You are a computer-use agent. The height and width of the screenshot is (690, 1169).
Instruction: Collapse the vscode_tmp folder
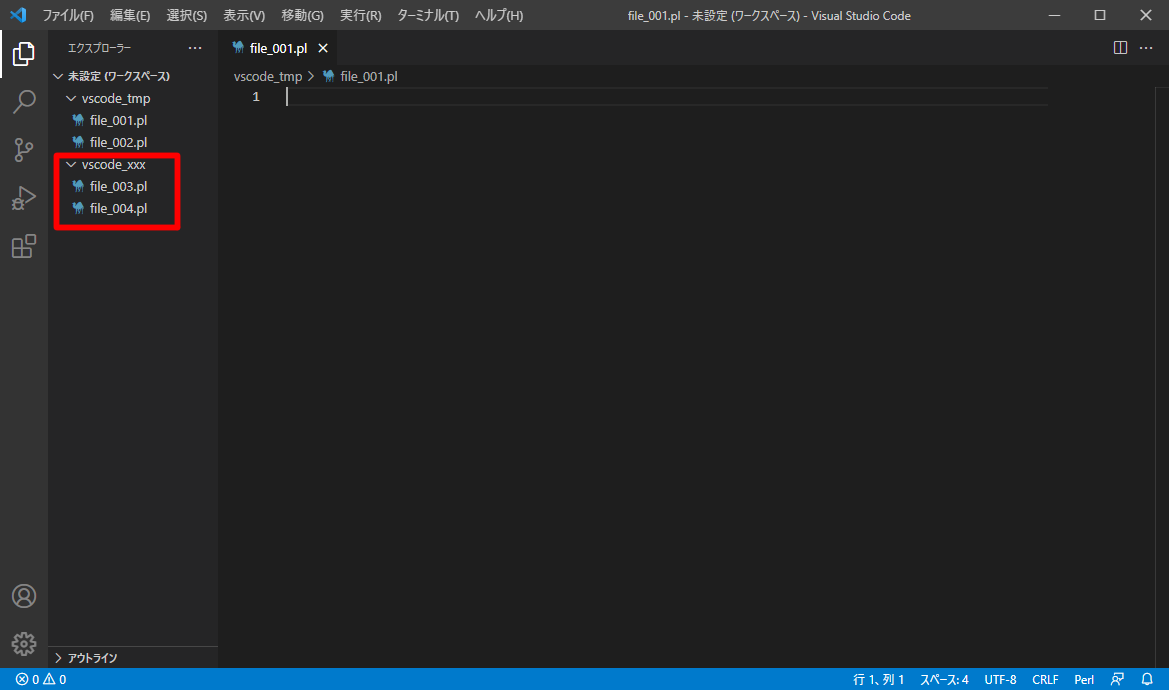click(133, 98)
